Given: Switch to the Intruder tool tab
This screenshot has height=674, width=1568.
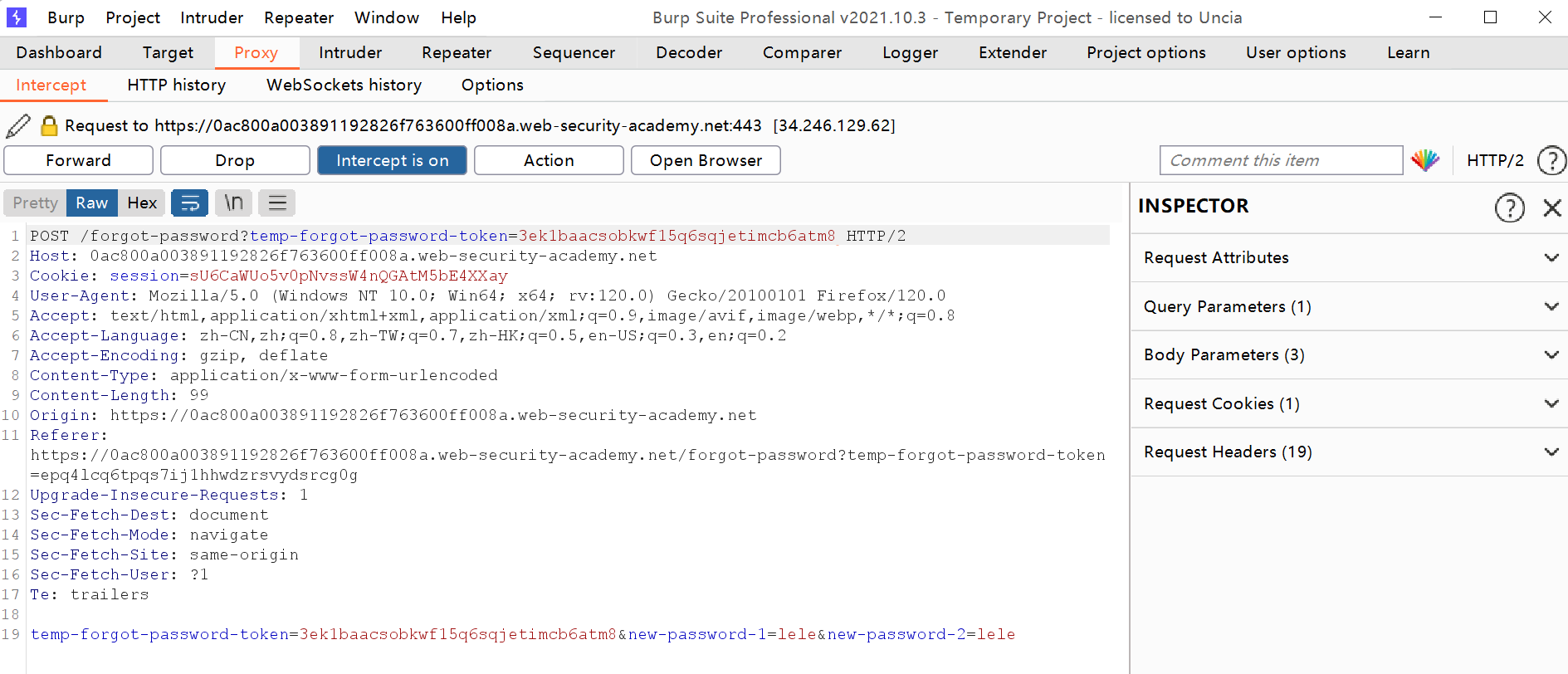Looking at the screenshot, I should [350, 52].
